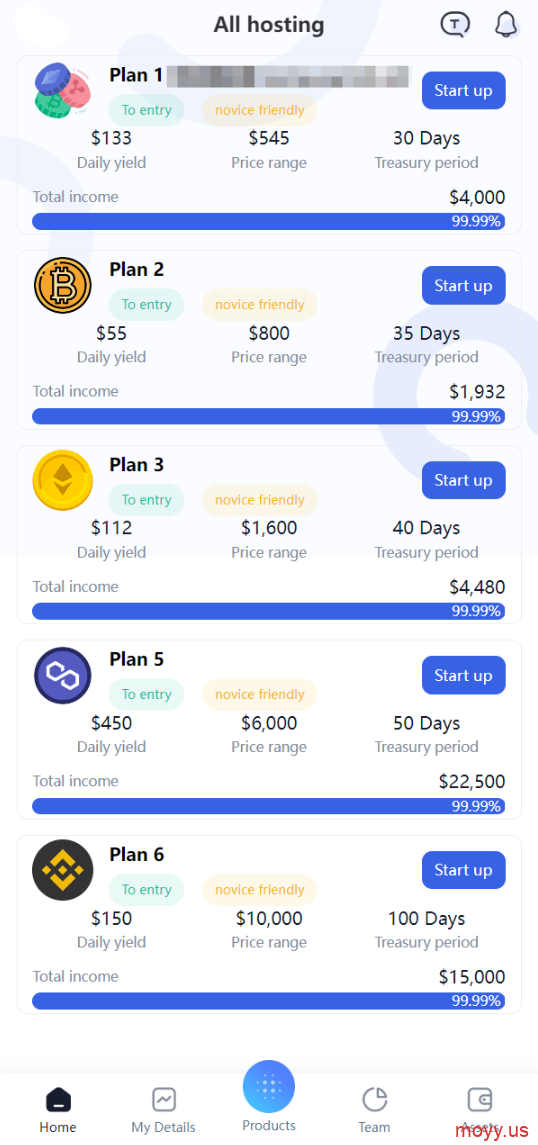The height and width of the screenshot is (1145, 538).
Task: Start up Plan 6
Action: [x=464, y=870]
